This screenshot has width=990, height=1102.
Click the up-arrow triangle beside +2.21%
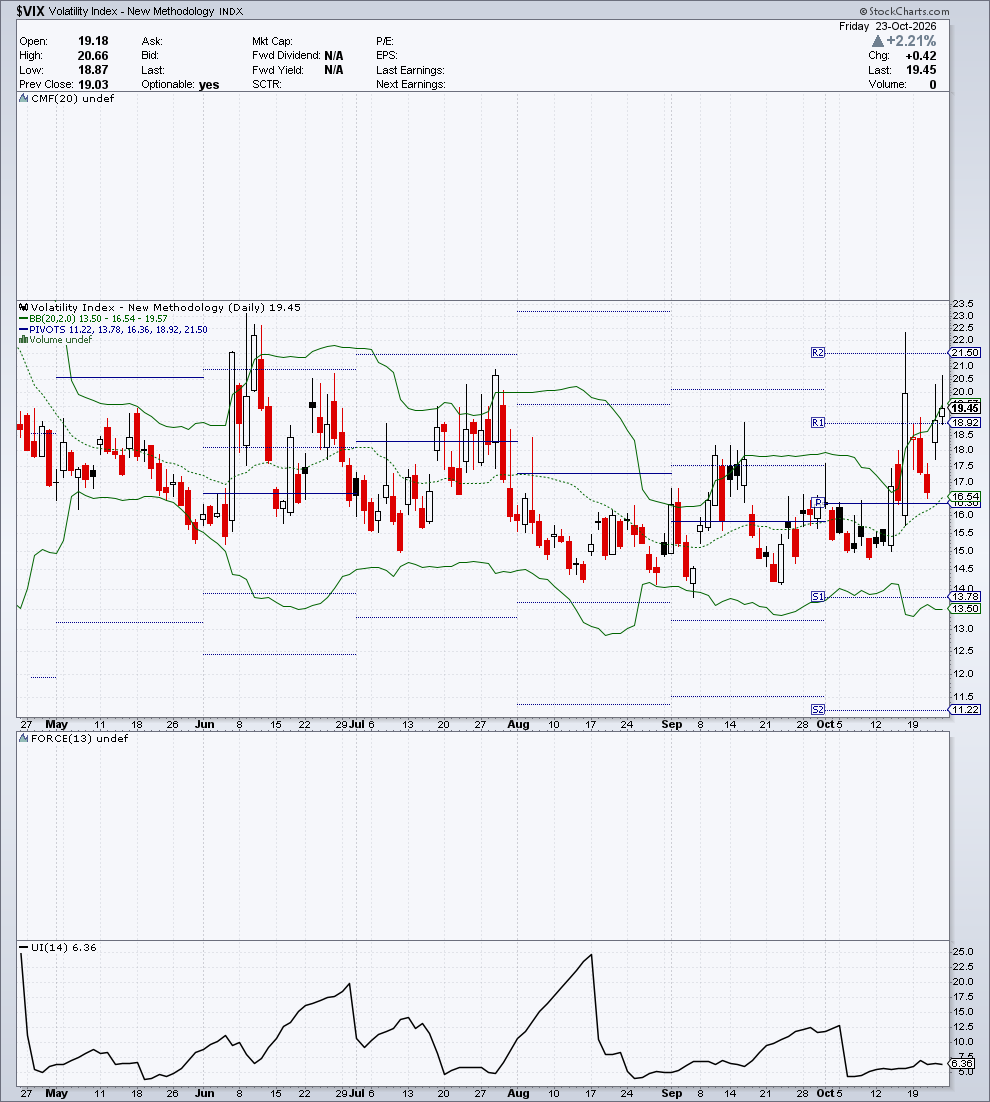878,41
